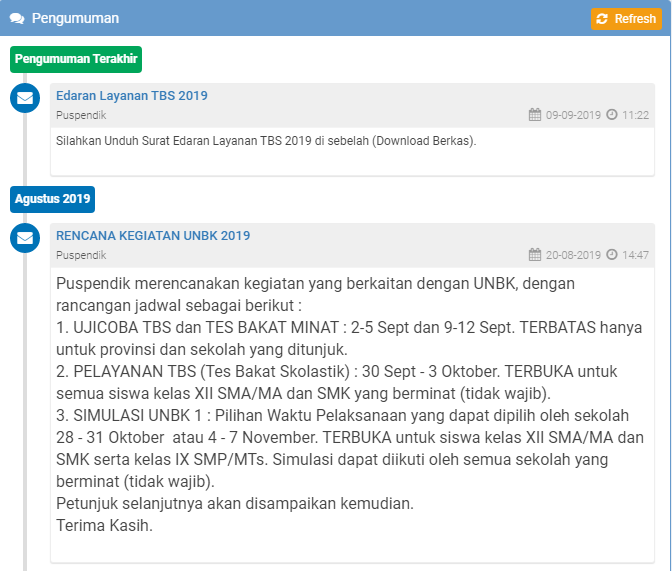
Task: Click the circular arrows icon inside the Refresh button
Action: (602, 19)
